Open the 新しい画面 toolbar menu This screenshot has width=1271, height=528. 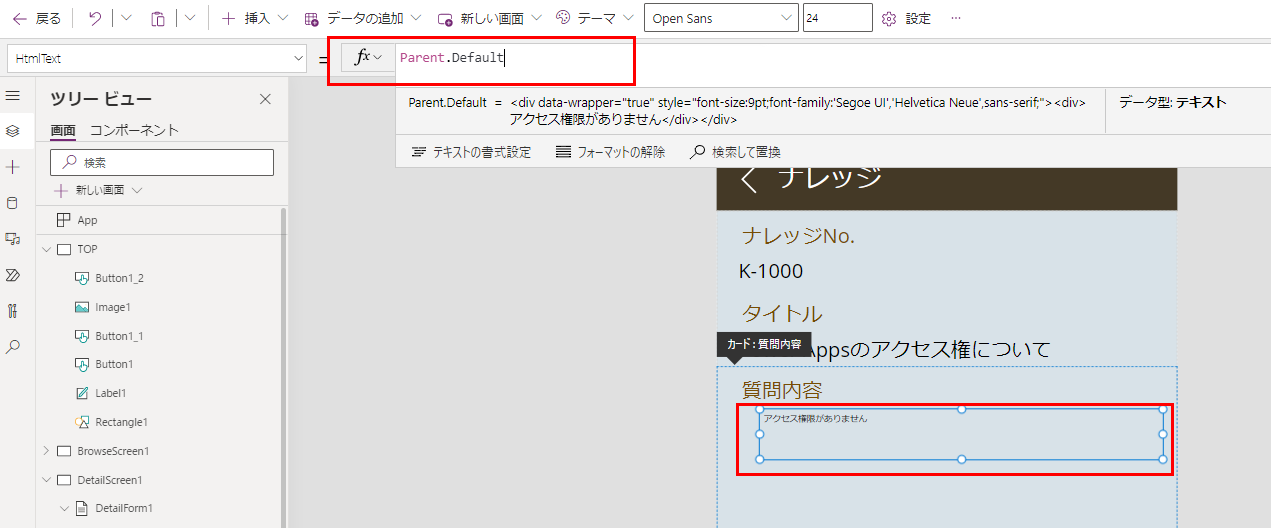pyautogui.click(x=490, y=18)
